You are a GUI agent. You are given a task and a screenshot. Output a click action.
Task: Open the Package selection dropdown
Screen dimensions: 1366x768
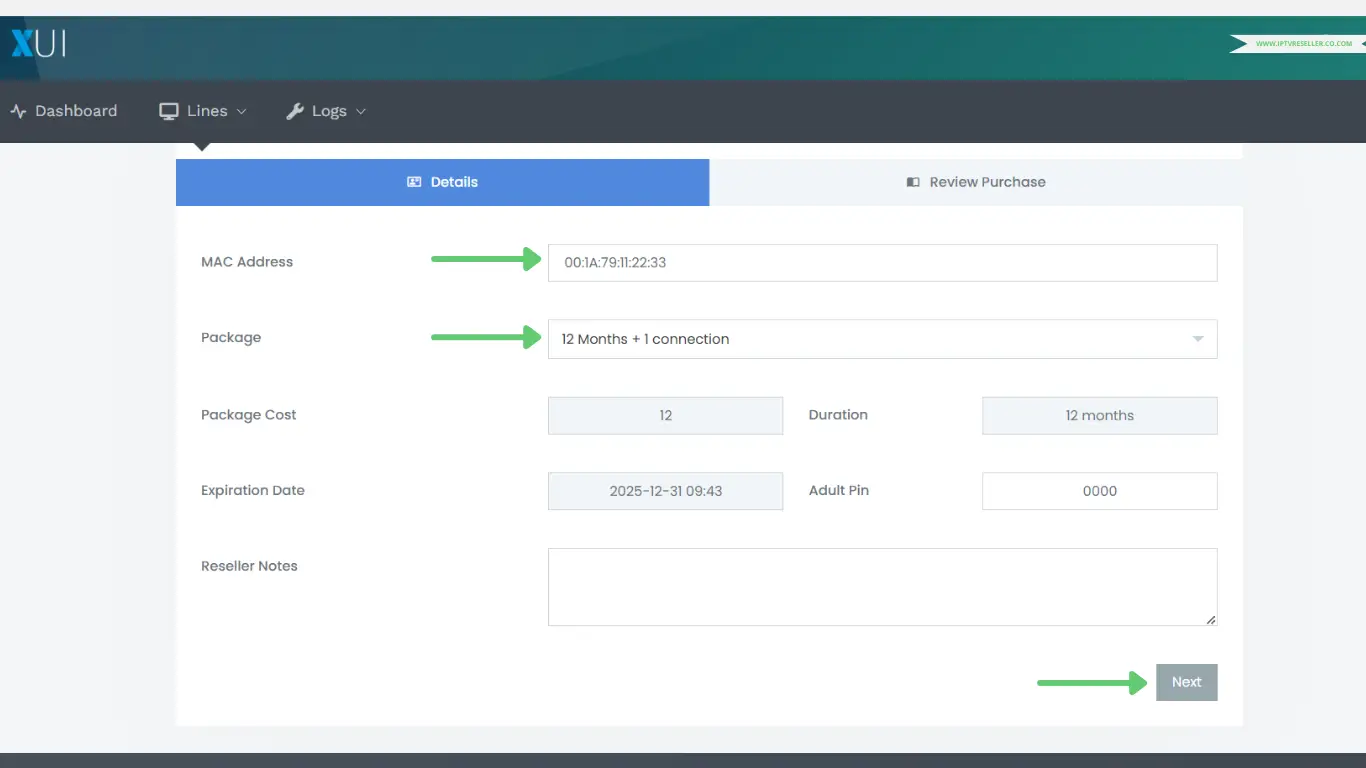coord(882,339)
